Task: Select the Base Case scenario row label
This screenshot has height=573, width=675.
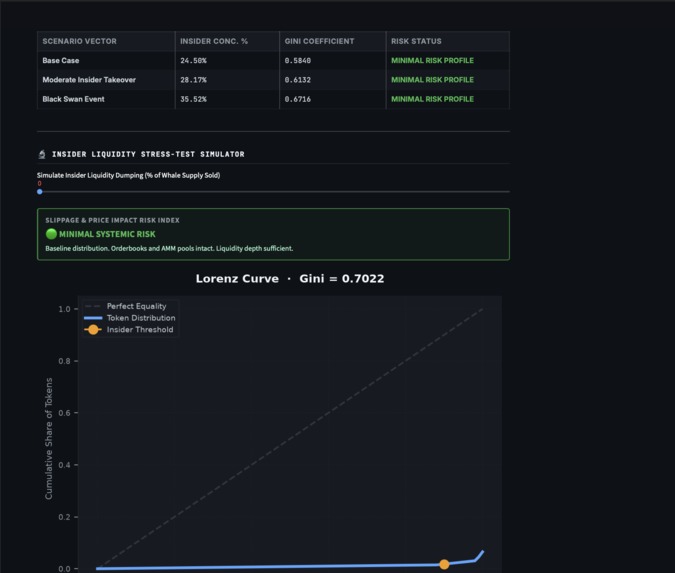Action: pyautogui.click(x=61, y=61)
